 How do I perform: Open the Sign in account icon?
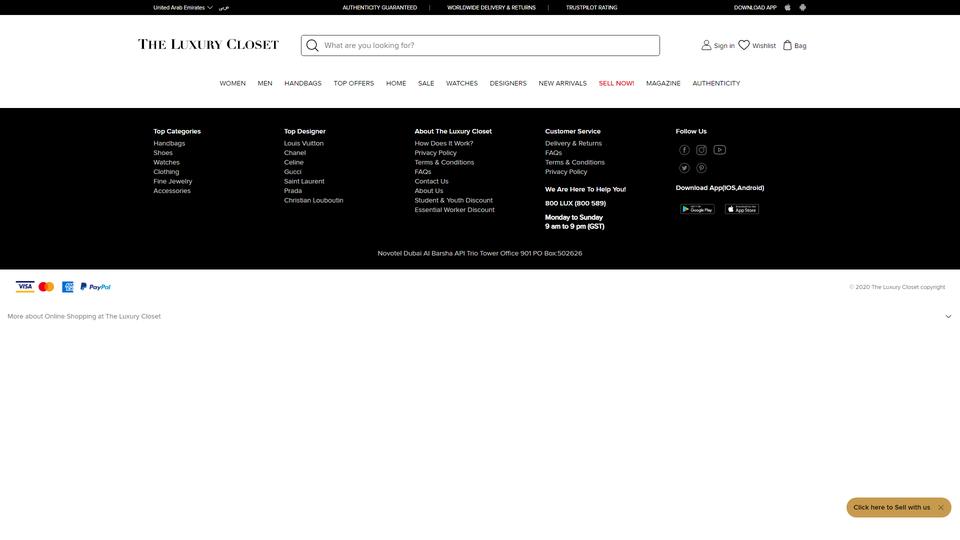pos(706,45)
